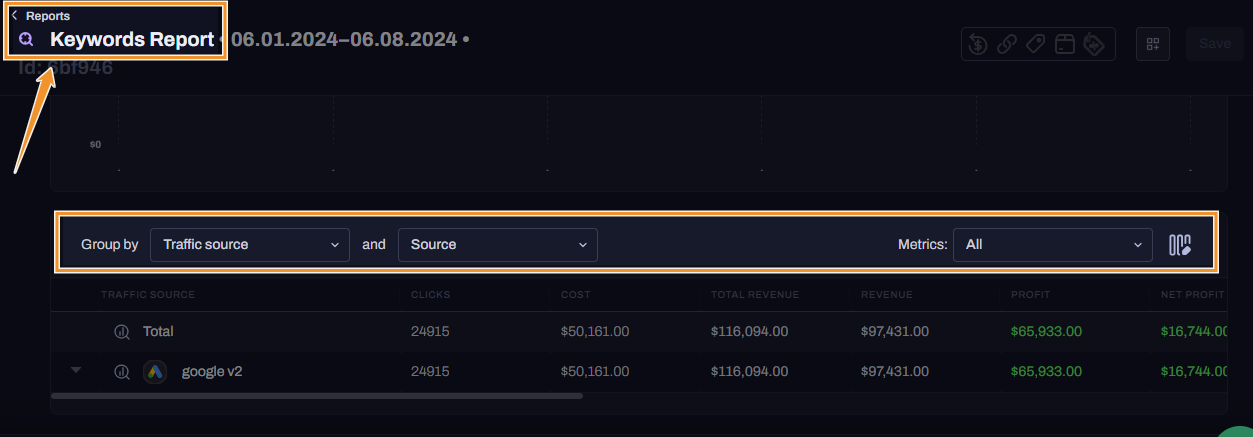Expand the google v2 row
1253x437 pixels.
(x=76, y=370)
